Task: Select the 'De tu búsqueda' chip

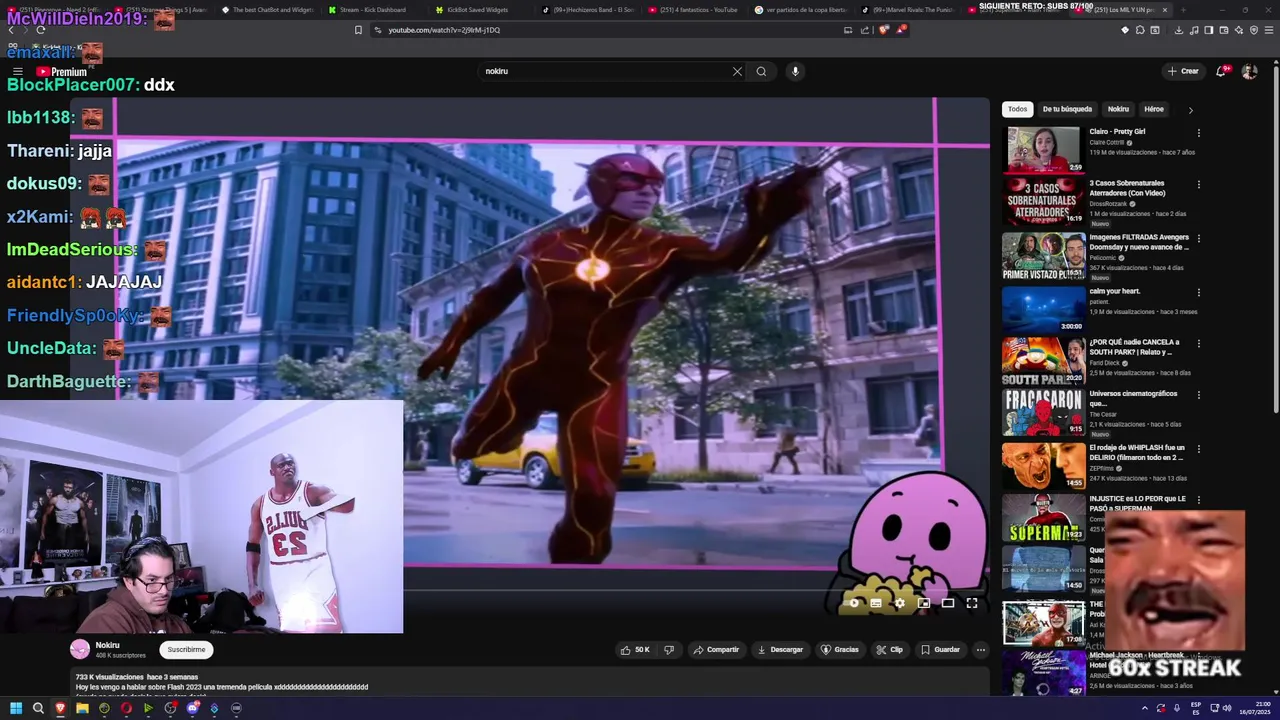Action: tap(1067, 109)
